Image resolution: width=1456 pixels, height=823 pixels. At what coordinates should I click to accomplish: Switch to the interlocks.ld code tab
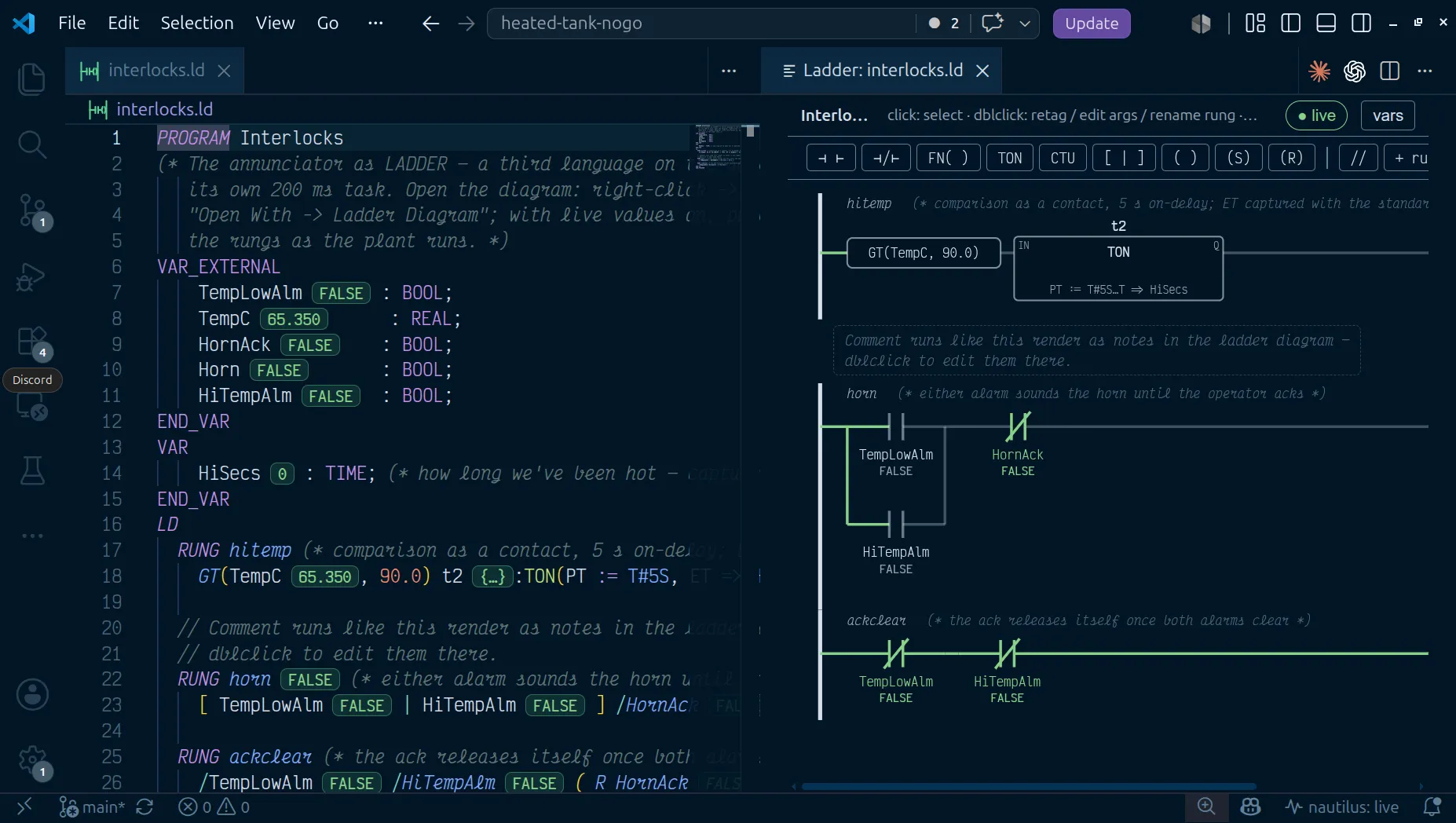(155, 71)
